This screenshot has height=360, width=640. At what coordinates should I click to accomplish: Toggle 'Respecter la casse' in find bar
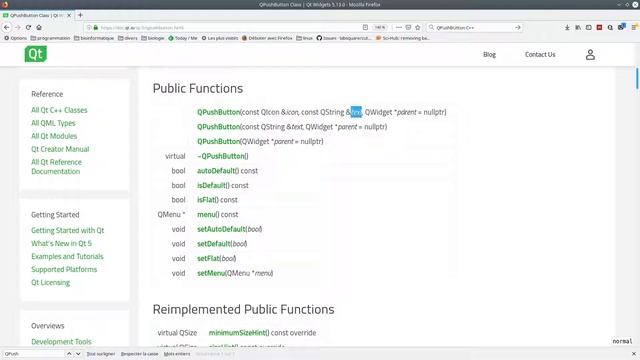139,354
